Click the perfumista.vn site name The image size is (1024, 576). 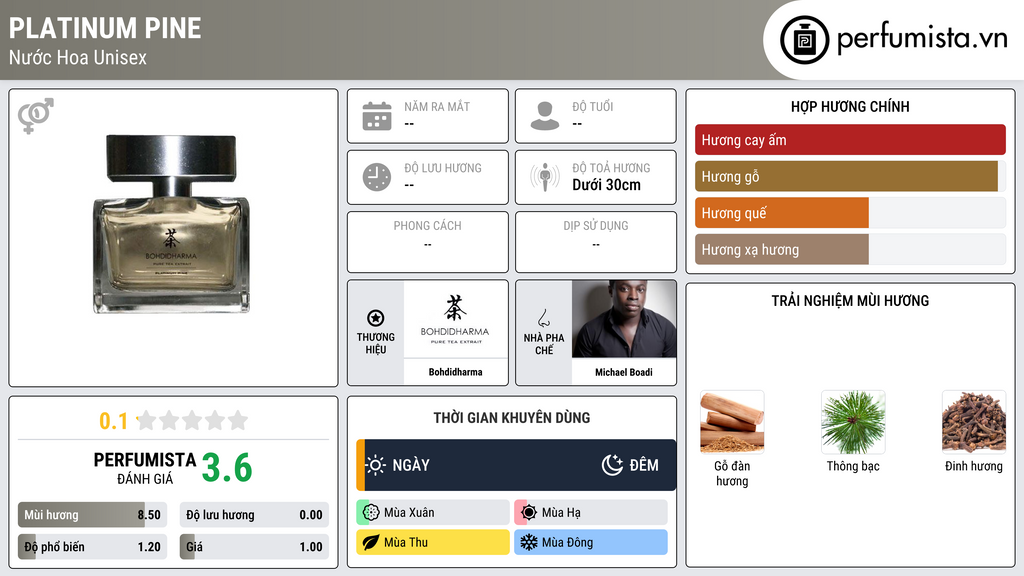pyautogui.click(x=922, y=38)
